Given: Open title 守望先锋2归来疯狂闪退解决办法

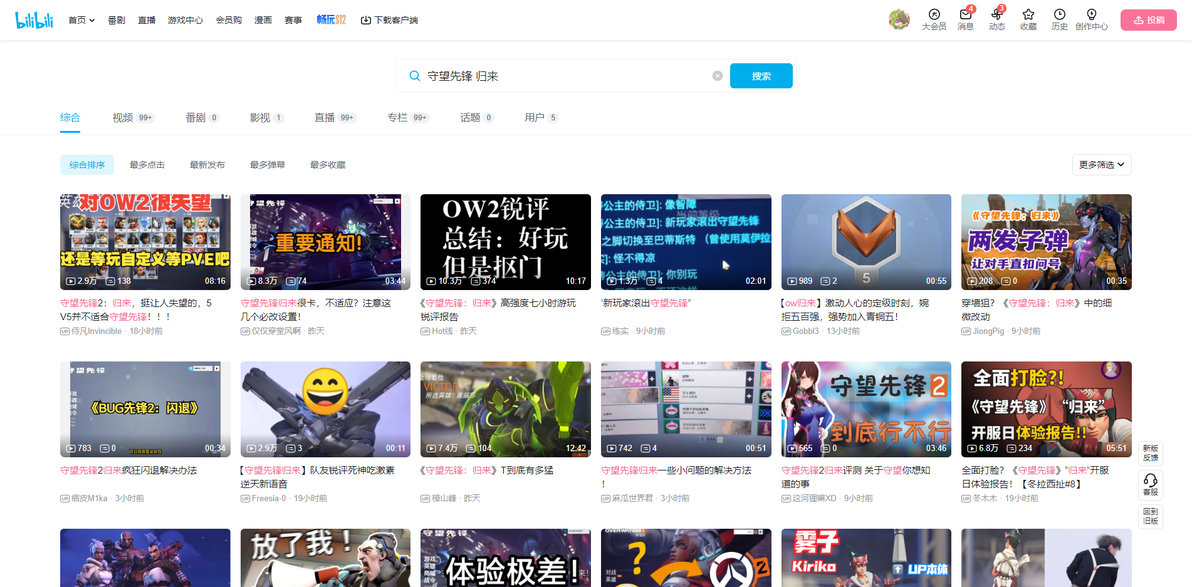Looking at the screenshot, I should point(128,471).
